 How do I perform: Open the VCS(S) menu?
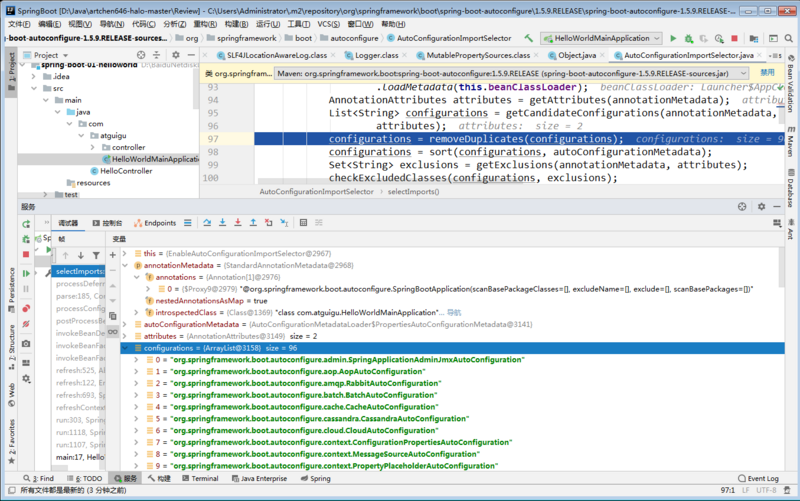click(329, 24)
